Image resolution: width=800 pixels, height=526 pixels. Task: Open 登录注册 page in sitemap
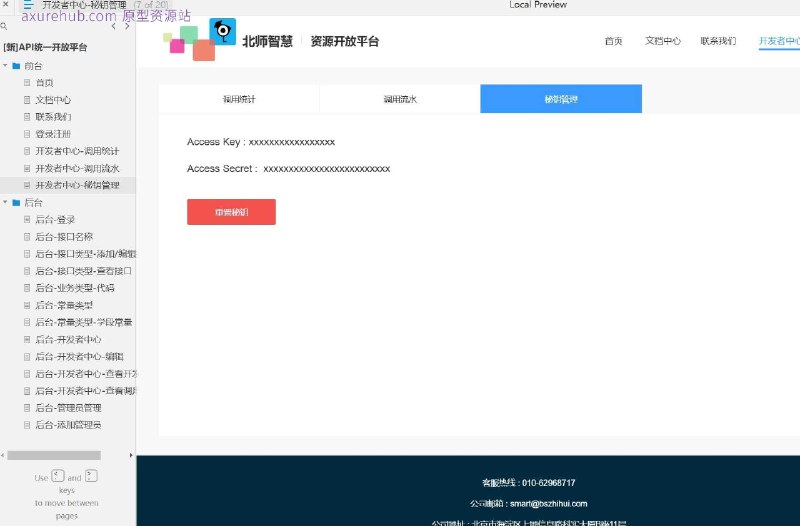click(x=53, y=134)
